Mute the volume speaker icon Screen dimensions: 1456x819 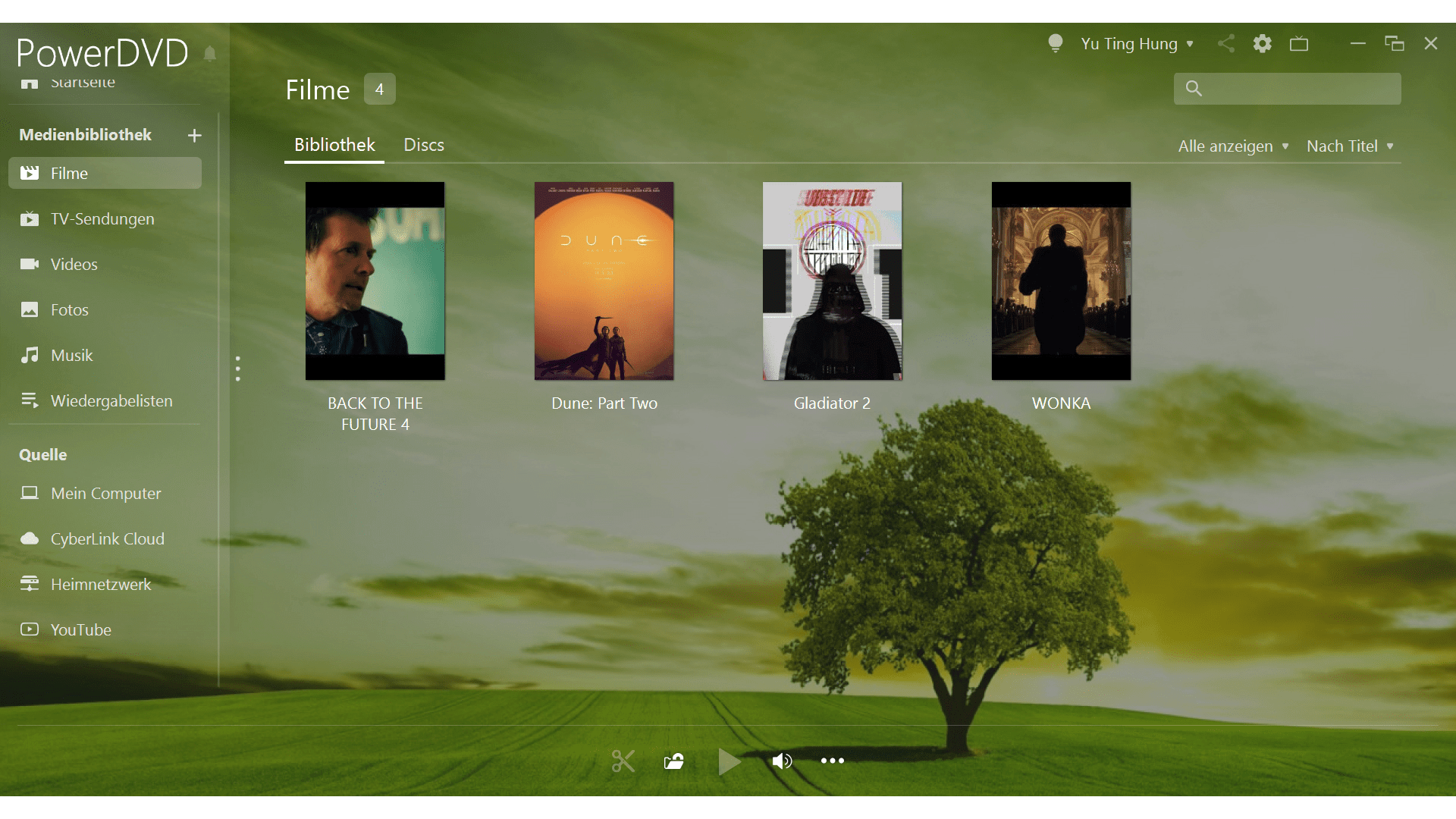(x=782, y=761)
